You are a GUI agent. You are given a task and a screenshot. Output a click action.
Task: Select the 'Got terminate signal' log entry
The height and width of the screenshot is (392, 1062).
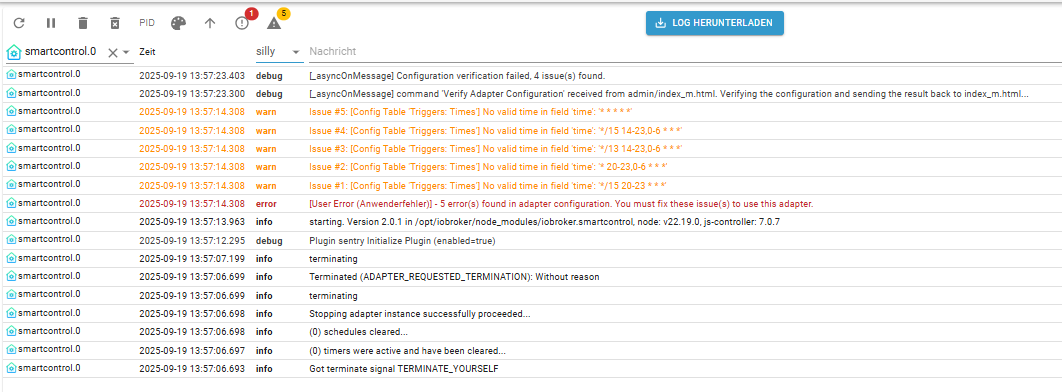coord(531,368)
